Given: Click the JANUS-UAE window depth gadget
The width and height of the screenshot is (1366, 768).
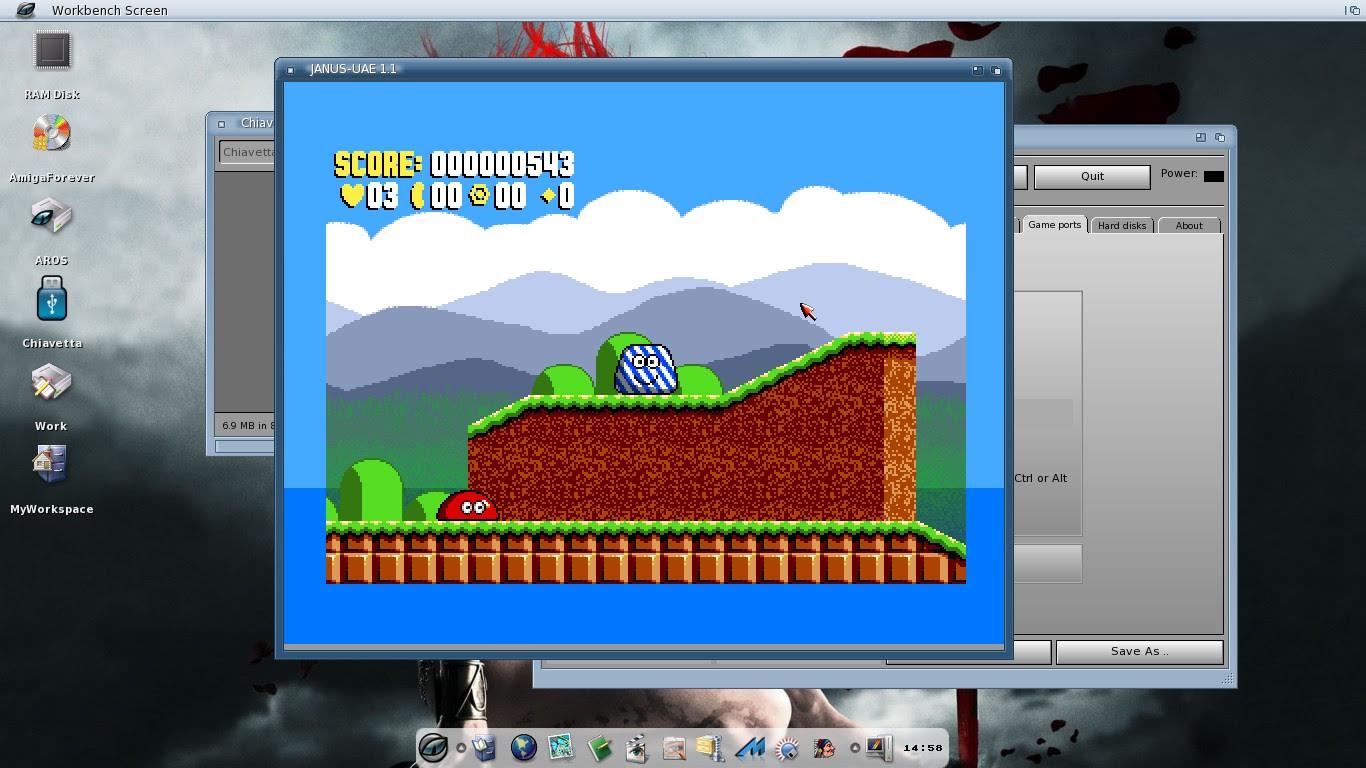Looking at the screenshot, I should 996,70.
